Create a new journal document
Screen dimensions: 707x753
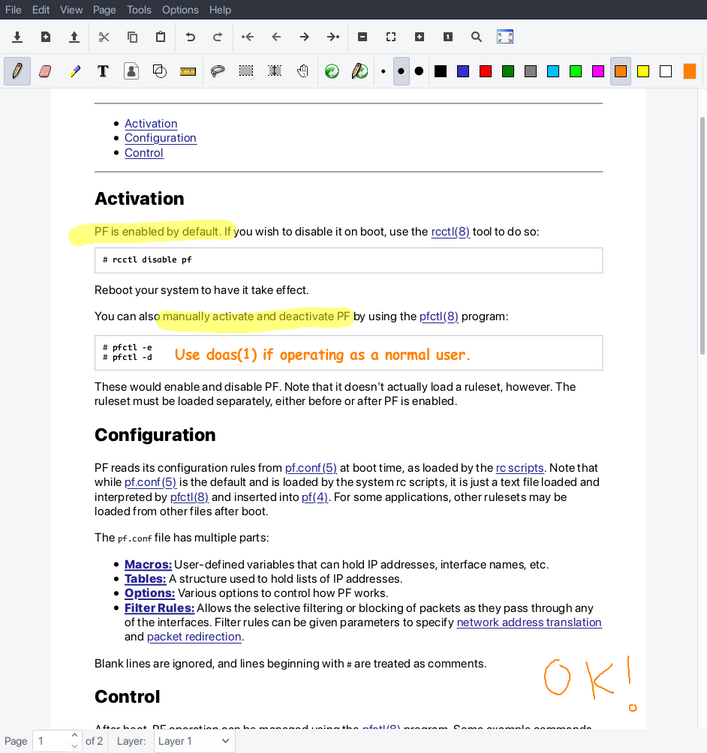pyautogui.click(x=46, y=37)
